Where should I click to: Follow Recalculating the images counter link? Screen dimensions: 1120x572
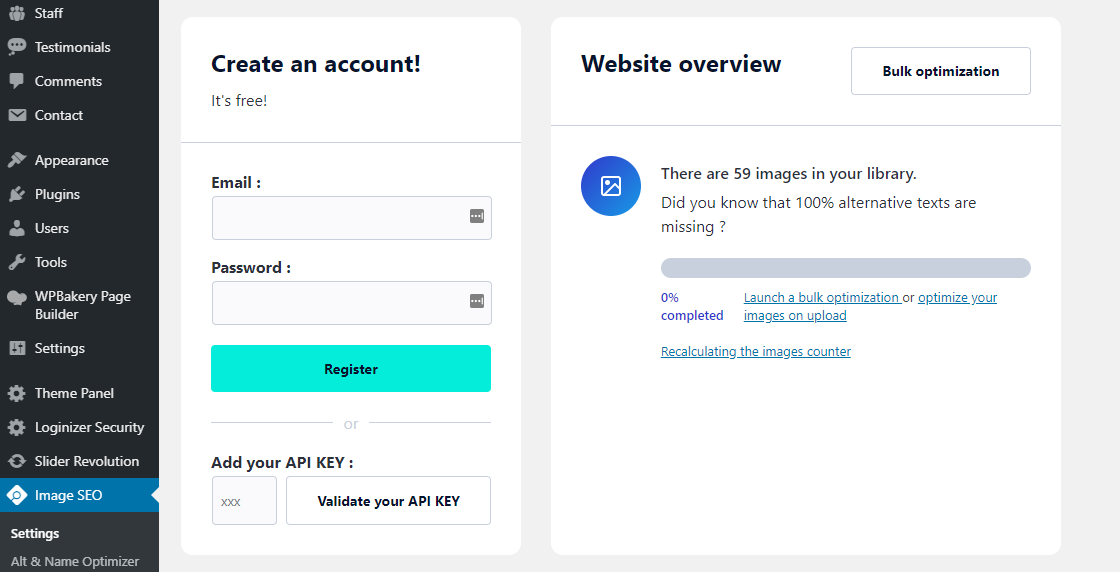click(x=755, y=352)
